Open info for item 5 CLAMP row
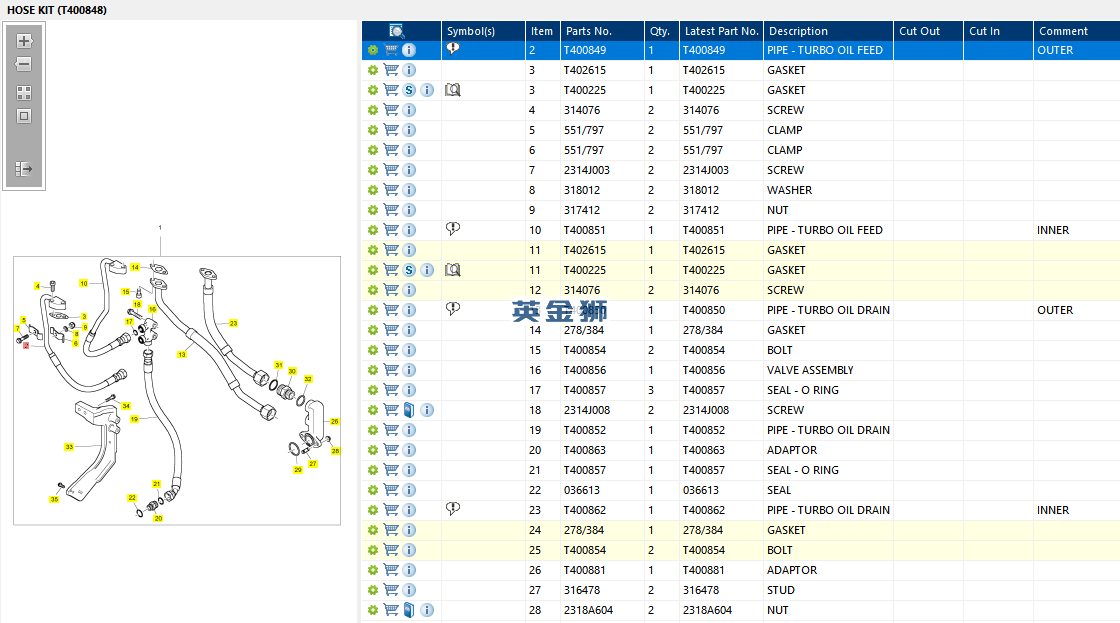The width and height of the screenshot is (1120, 623). [x=409, y=130]
